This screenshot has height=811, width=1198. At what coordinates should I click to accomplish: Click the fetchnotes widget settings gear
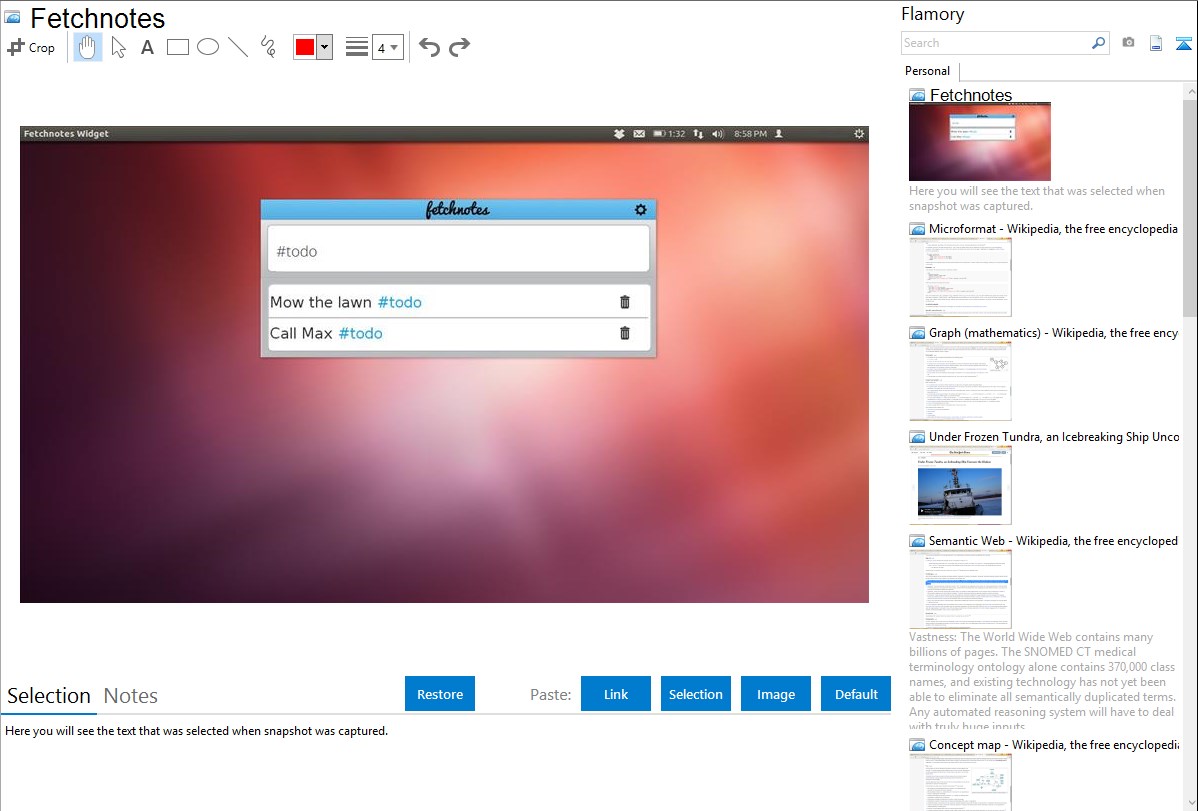tap(640, 209)
